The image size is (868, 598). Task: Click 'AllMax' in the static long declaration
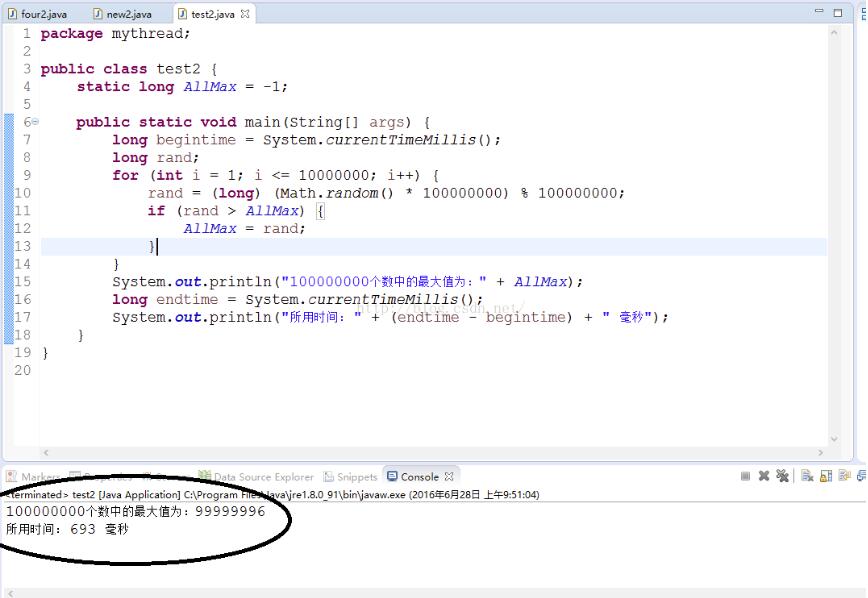(210, 87)
